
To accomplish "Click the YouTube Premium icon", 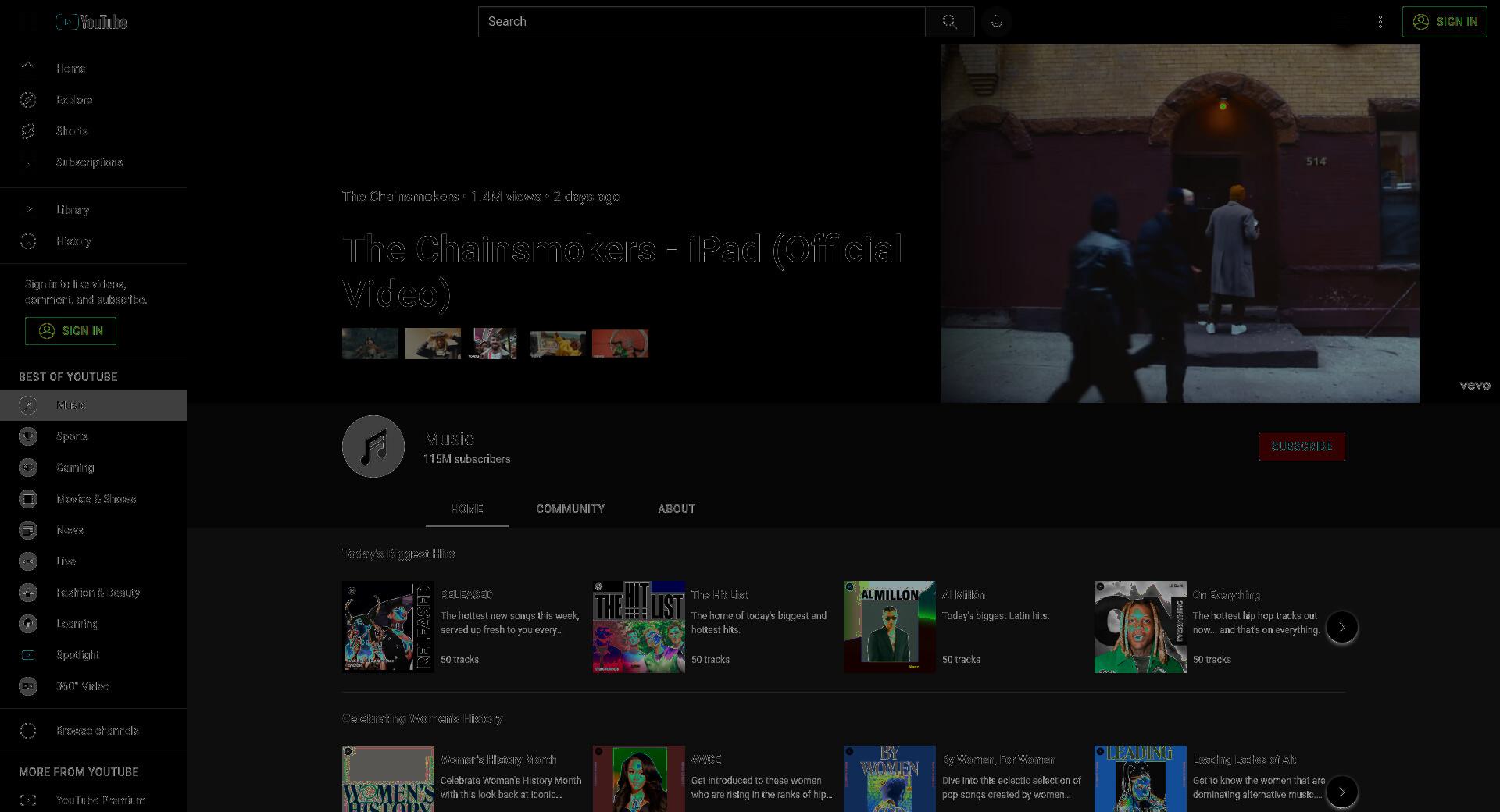I will tap(28, 800).
